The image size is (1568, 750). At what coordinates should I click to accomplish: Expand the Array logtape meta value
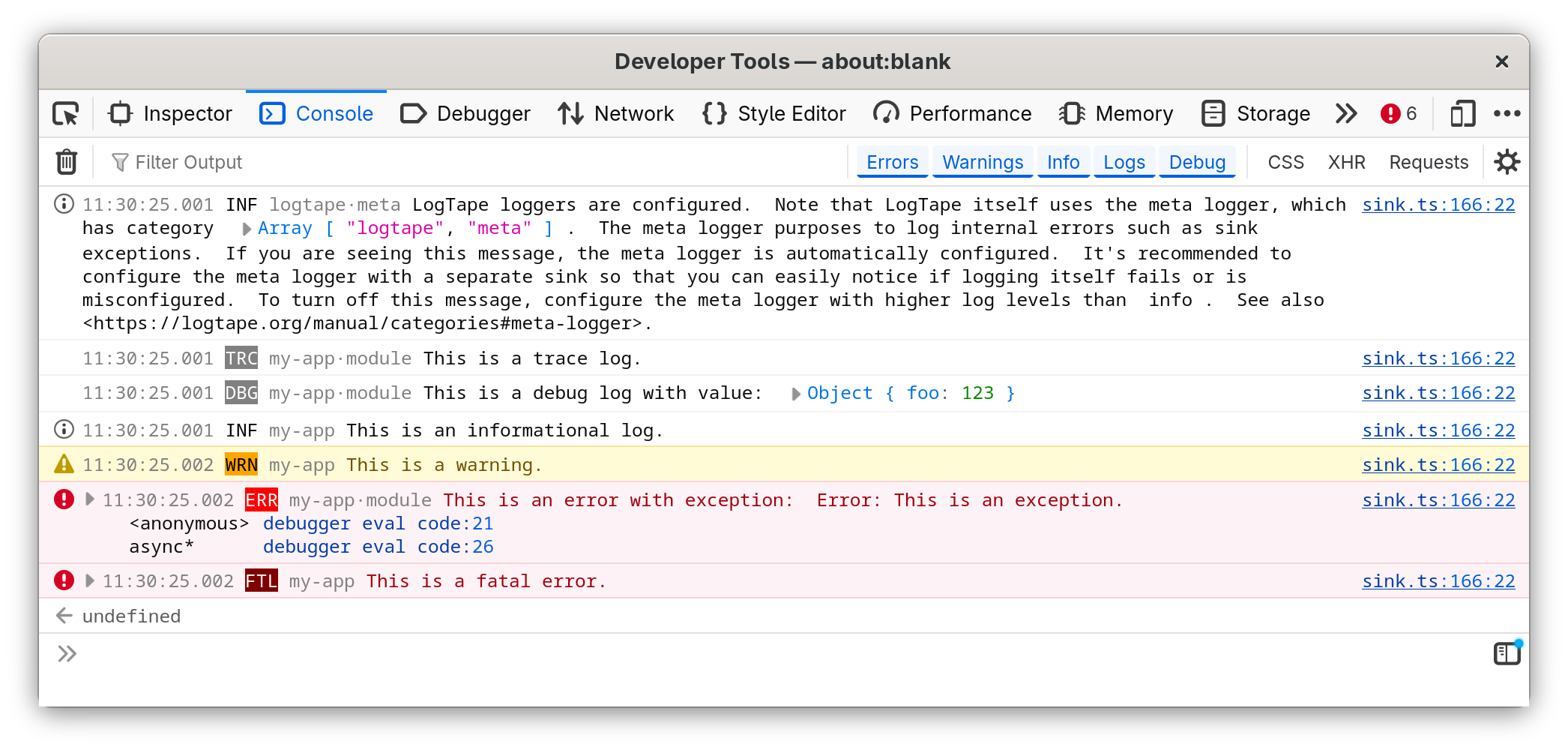[246, 229]
